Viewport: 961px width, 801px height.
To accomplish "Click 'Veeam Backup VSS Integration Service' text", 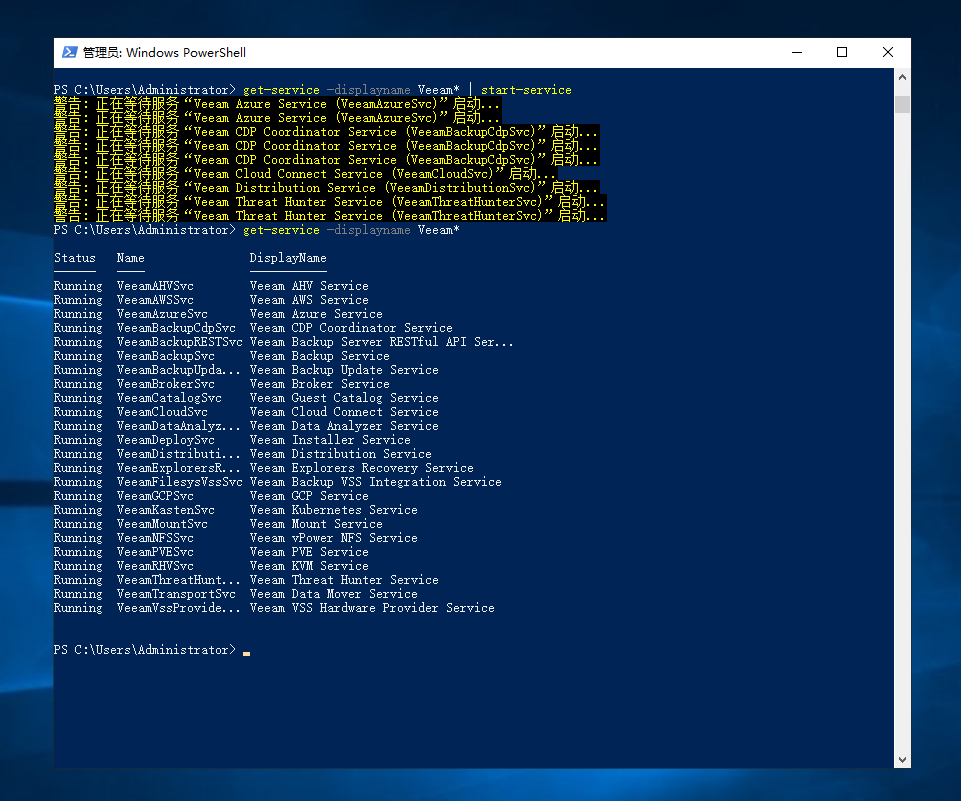I will (x=376, y=482).
